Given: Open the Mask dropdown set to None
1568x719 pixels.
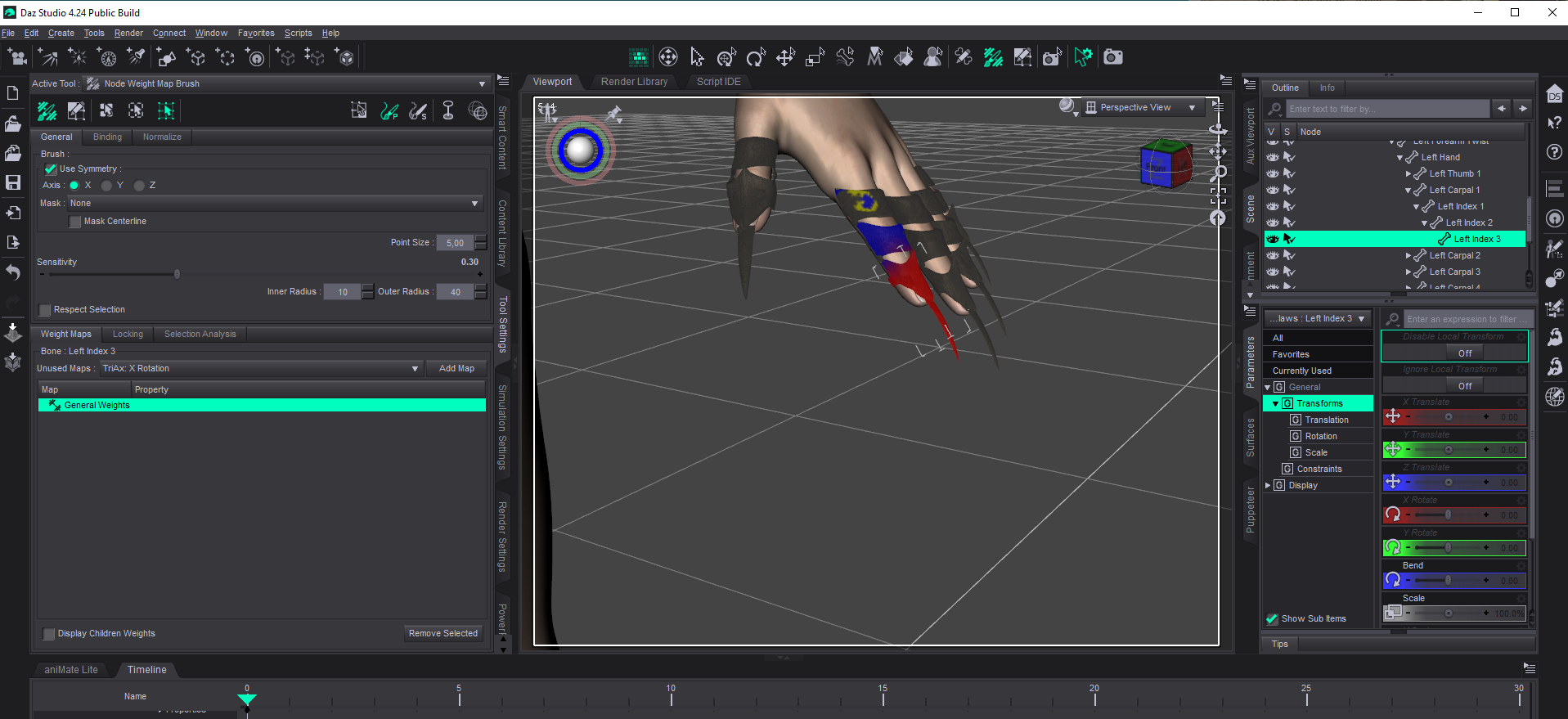Looking at the screenshot, I should [x=275, y=204].
